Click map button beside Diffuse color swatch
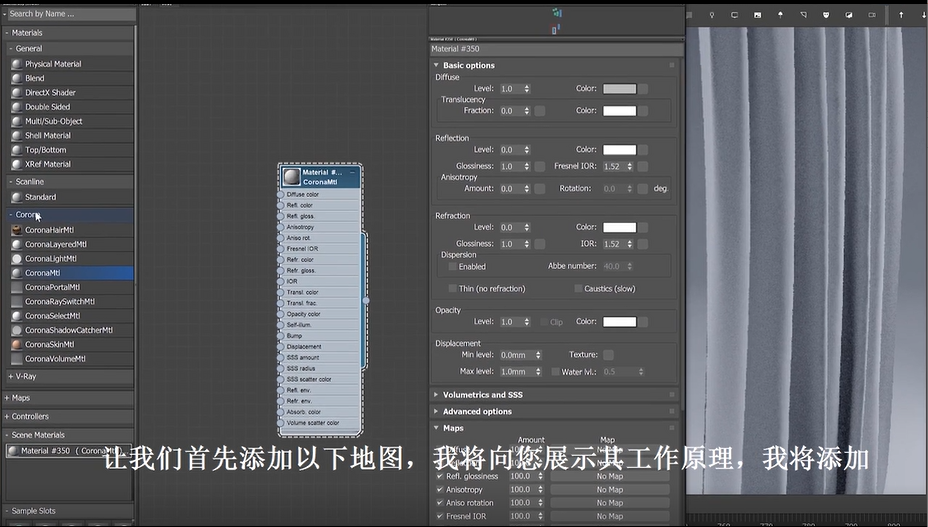The width and height of the screenshot is (928, 527). coord(643,89)
